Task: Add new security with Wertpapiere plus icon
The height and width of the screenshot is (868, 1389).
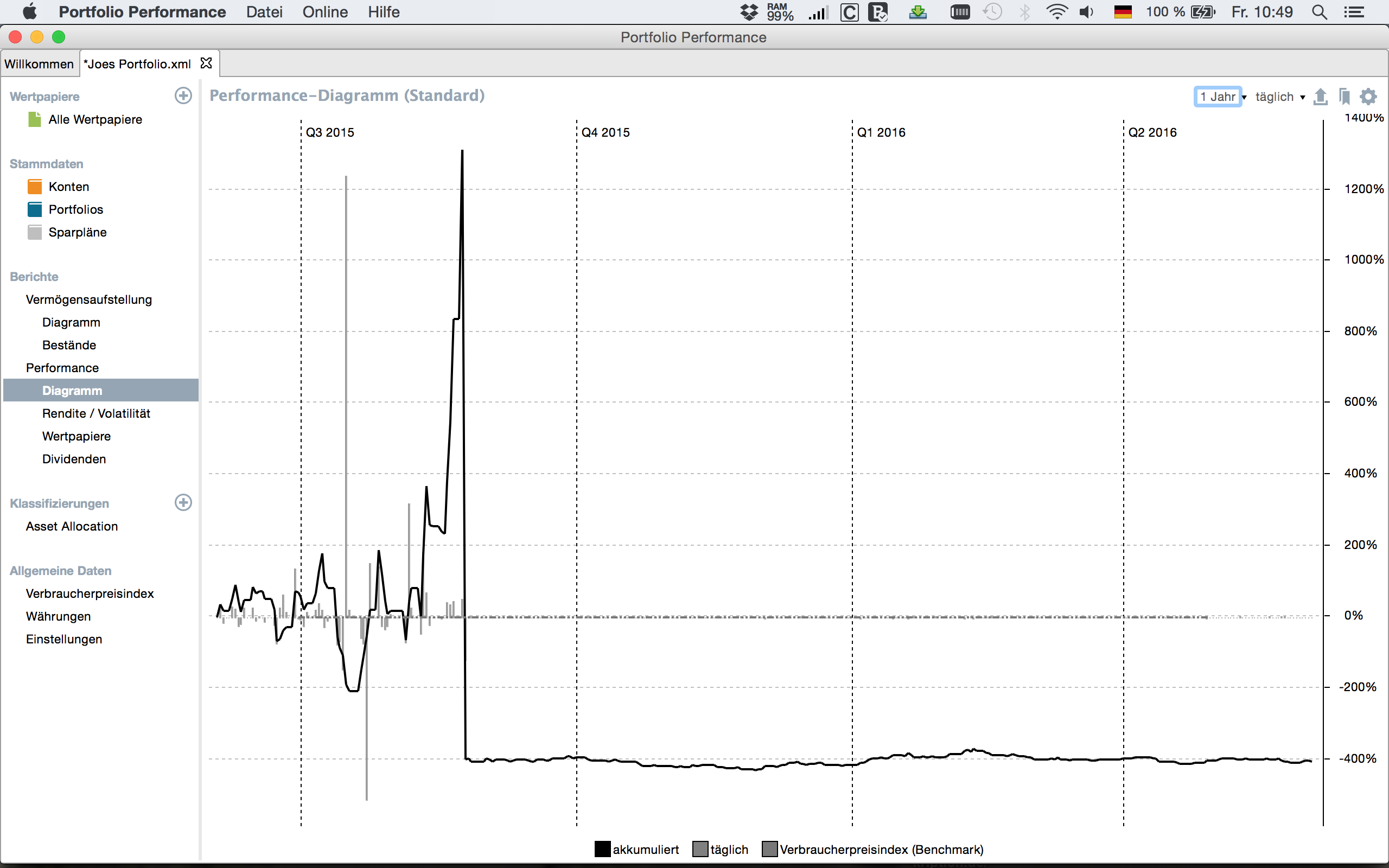Action: (x=183, y=96)
